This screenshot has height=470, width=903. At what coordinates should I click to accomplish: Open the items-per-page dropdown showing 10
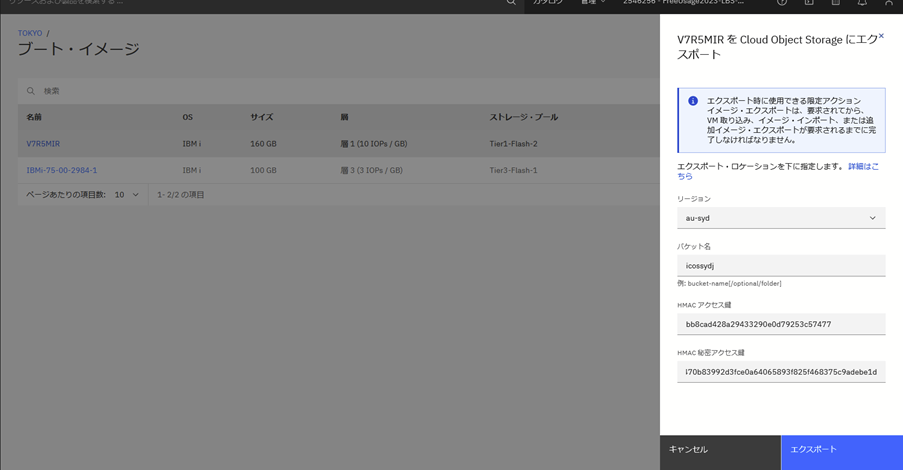(127, 195)
